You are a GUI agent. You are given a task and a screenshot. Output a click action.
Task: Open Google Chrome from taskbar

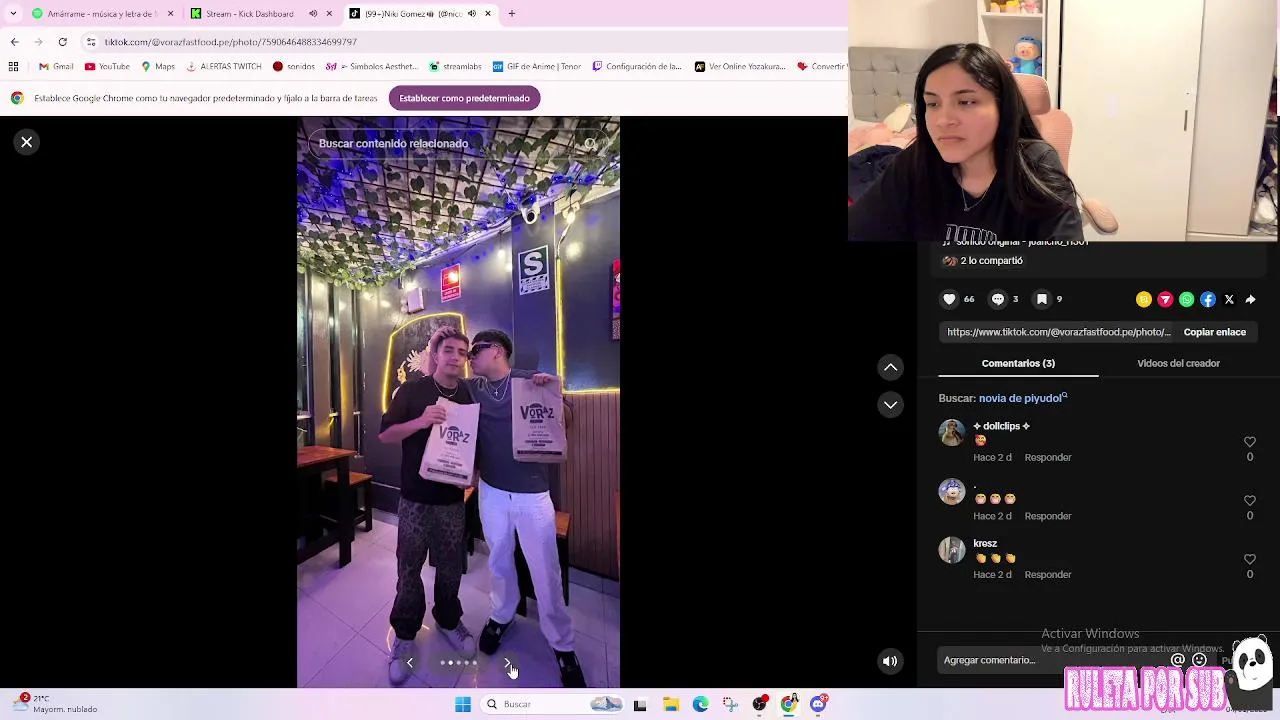click(x=789, y=704)
